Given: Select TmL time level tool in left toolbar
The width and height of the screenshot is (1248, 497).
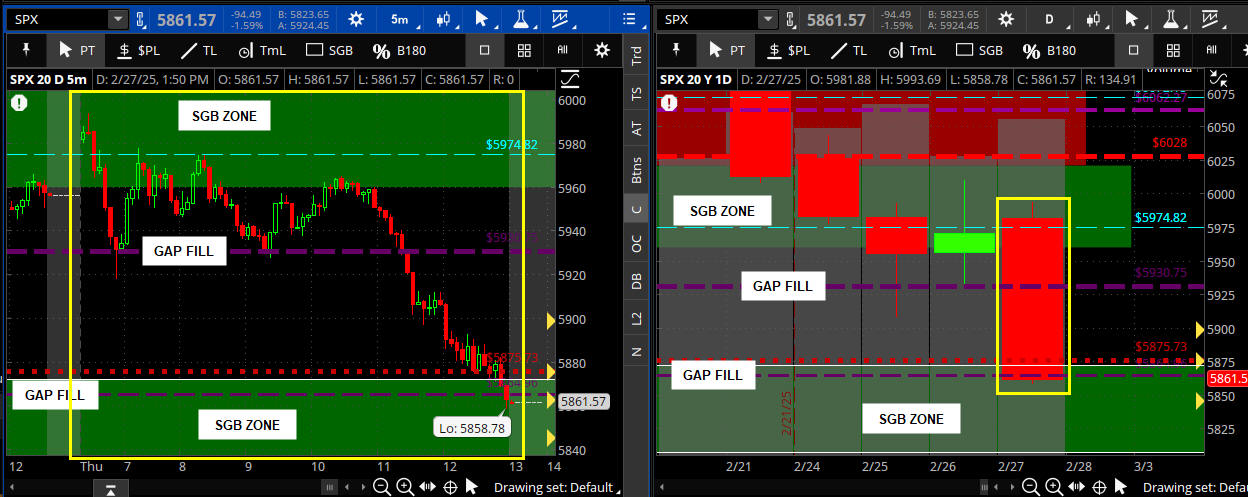Looking at the screenshot, I should click(x=262, y=50).
